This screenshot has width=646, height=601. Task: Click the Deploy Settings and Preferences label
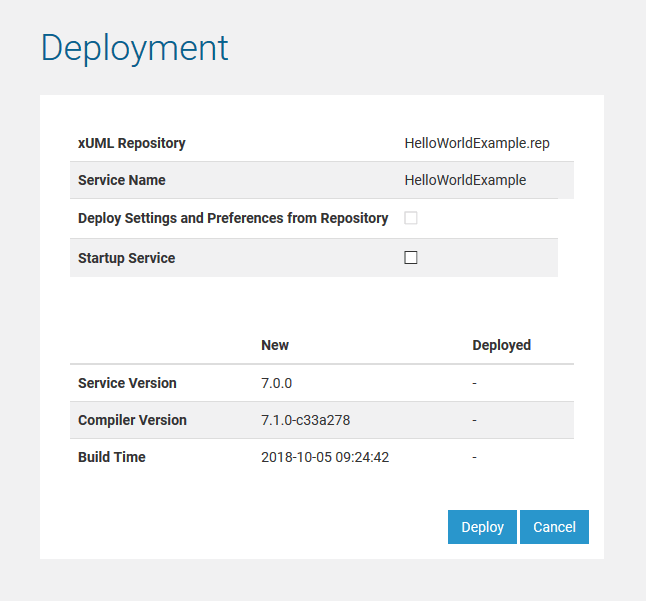tap(233, 218)
